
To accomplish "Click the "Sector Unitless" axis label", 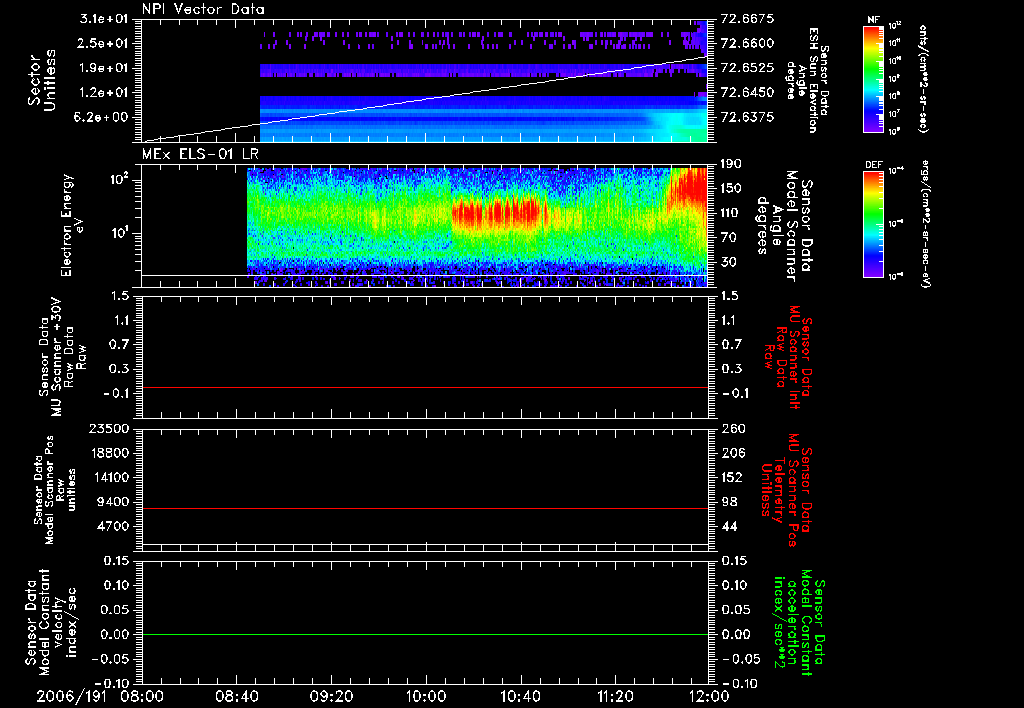I will click(x=42, y=80).
